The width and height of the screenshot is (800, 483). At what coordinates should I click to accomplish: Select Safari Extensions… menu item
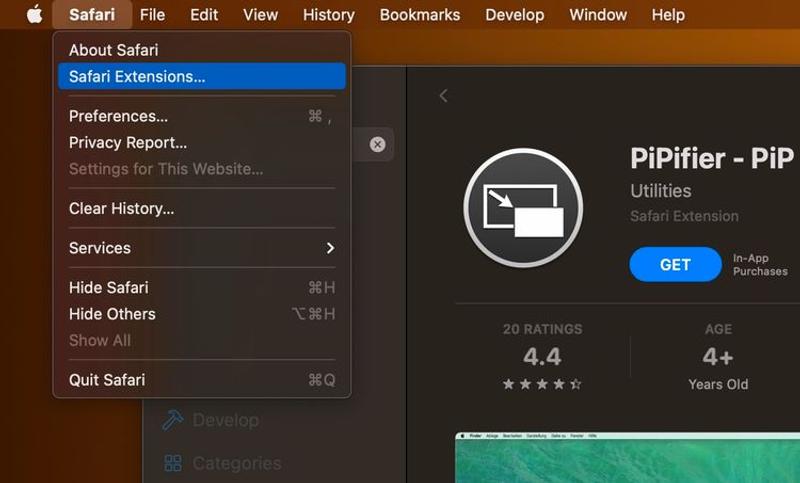tap(202, 77)
